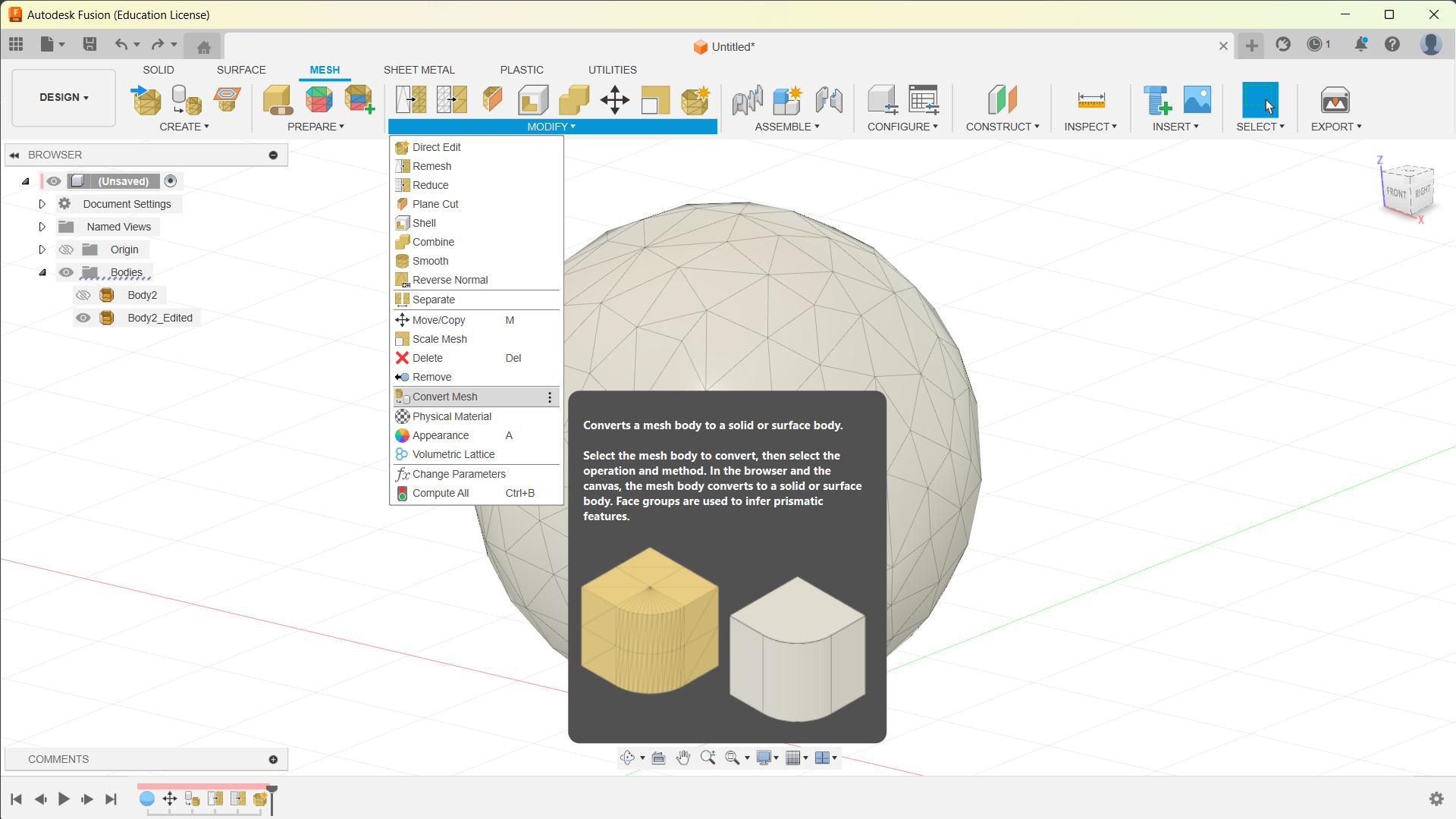Click the Insert Mesh icon in Create
The image size is (1456, 819).
coord(147,100)
